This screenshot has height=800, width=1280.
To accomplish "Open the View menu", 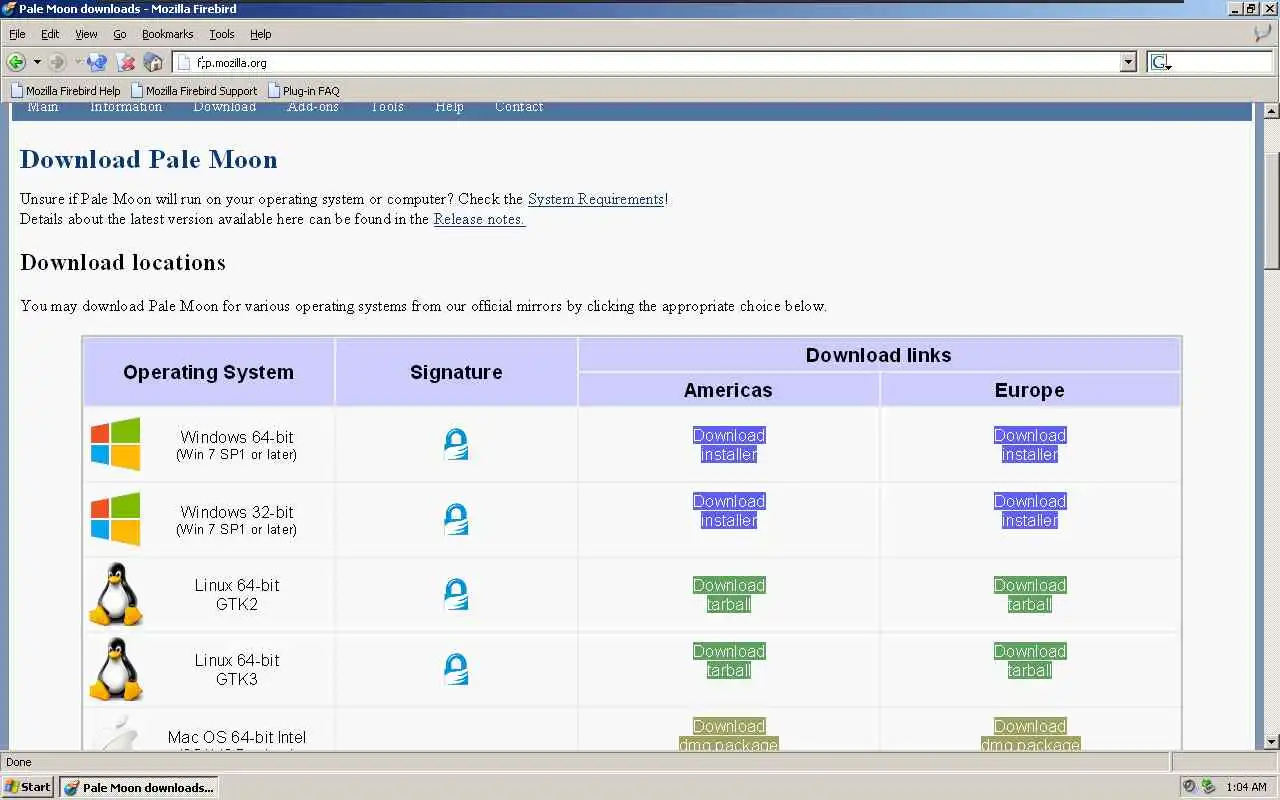I will (86, 34).
